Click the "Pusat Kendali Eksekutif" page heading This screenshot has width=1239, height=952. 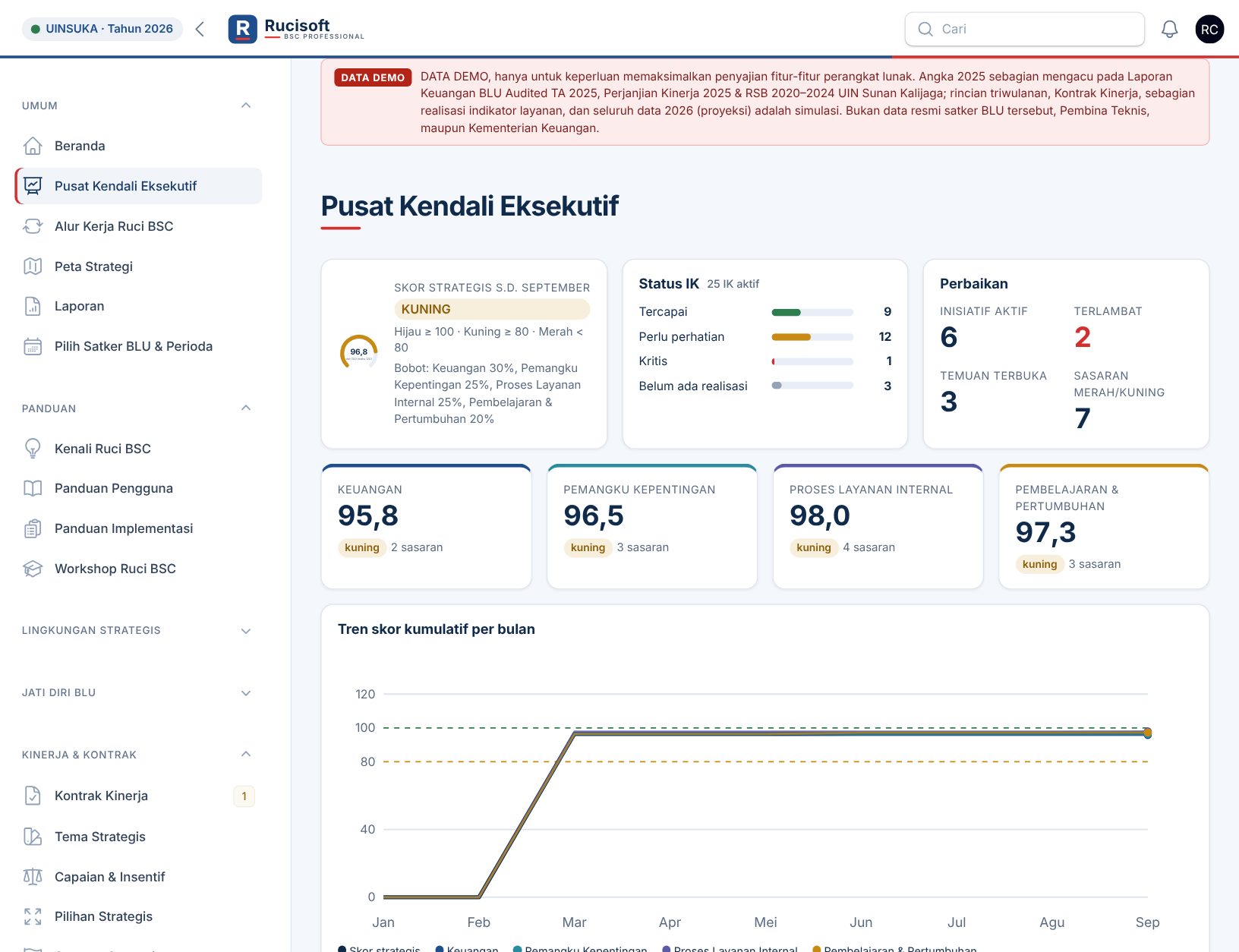[x=470, y=206]
